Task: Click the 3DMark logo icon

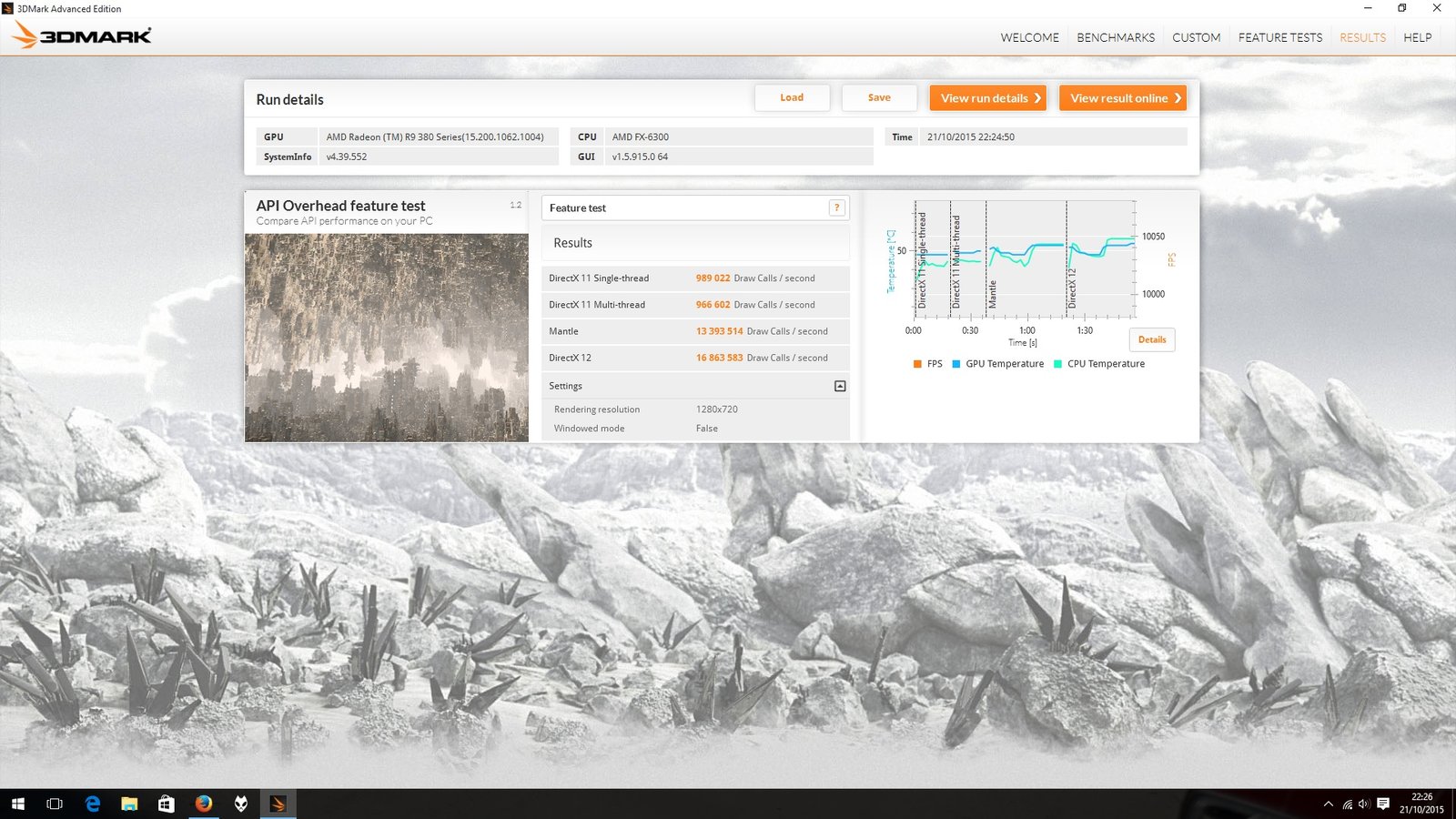Action: 82,35
